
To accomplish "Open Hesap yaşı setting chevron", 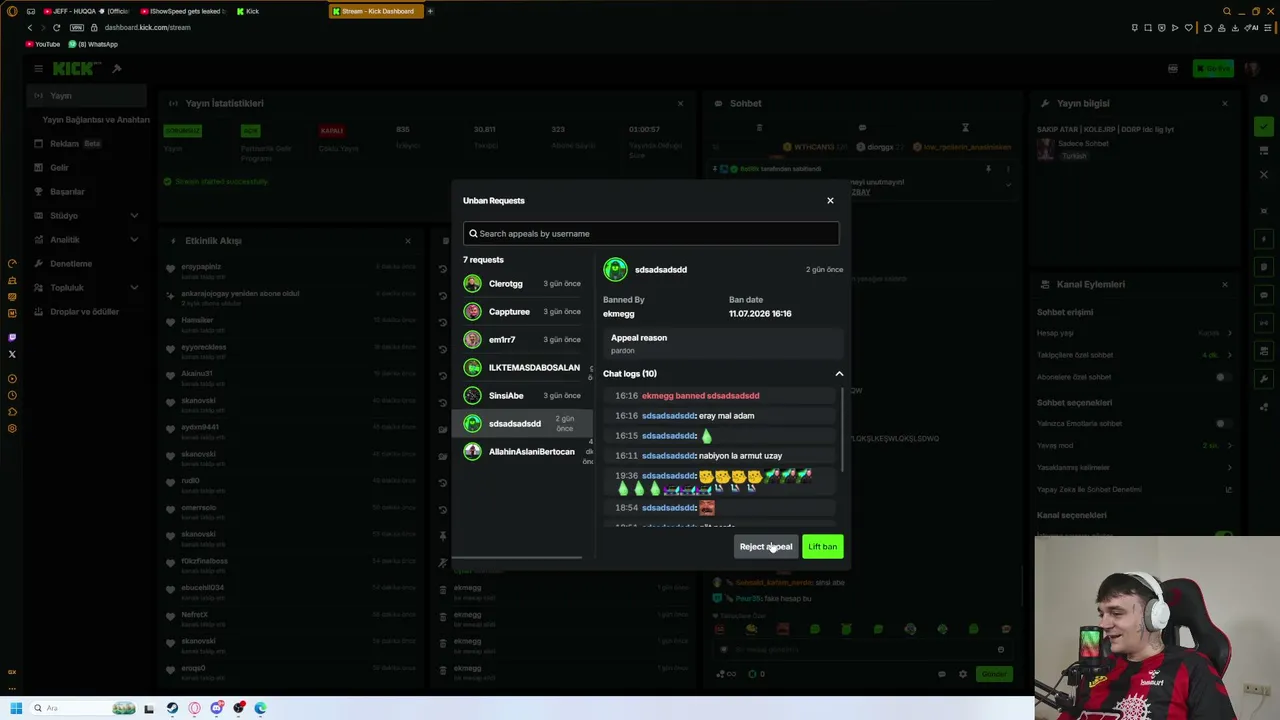I will tap(1229, 333).
